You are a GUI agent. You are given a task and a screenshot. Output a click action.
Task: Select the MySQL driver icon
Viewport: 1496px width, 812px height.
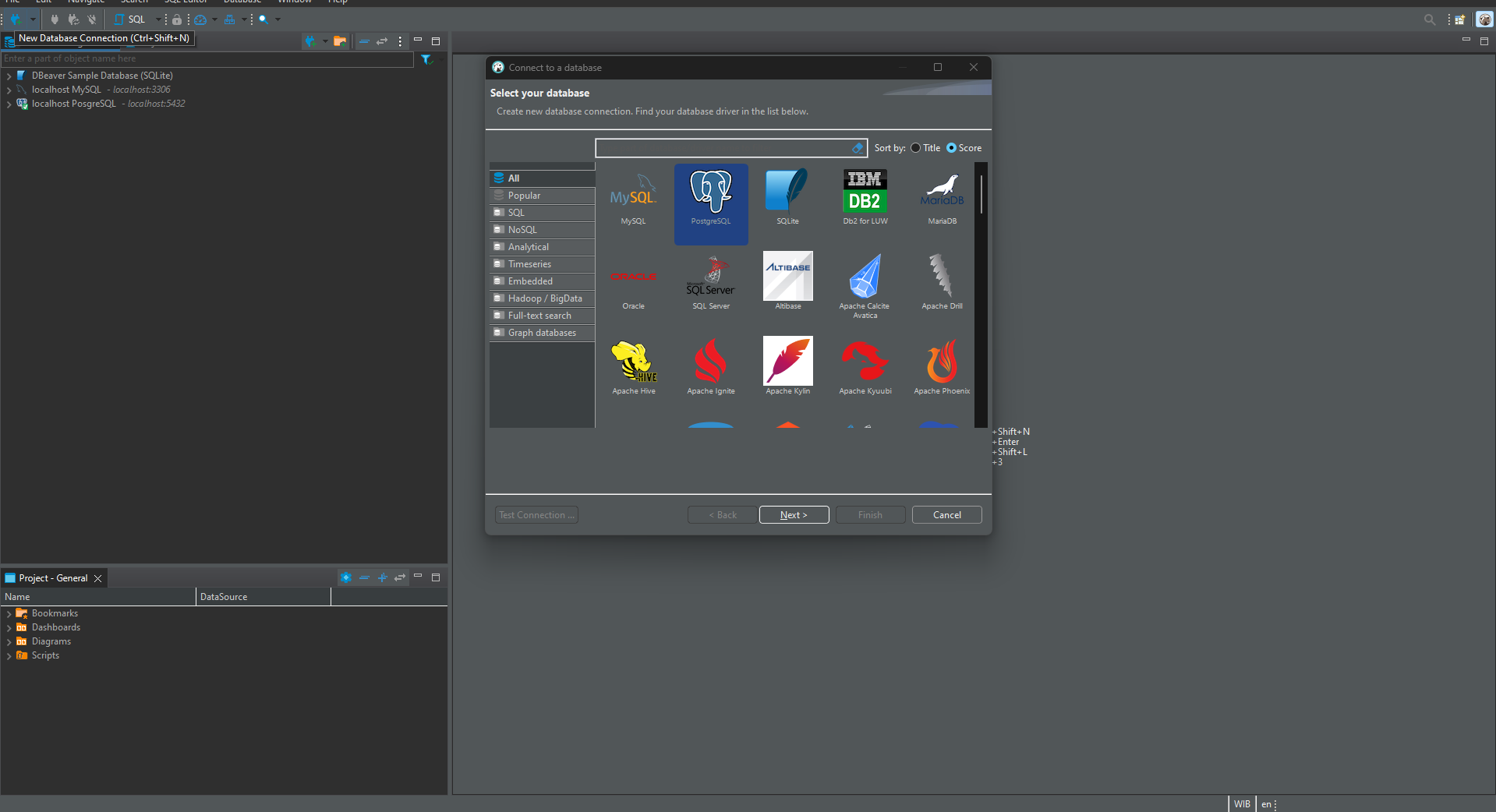(633, 199)
